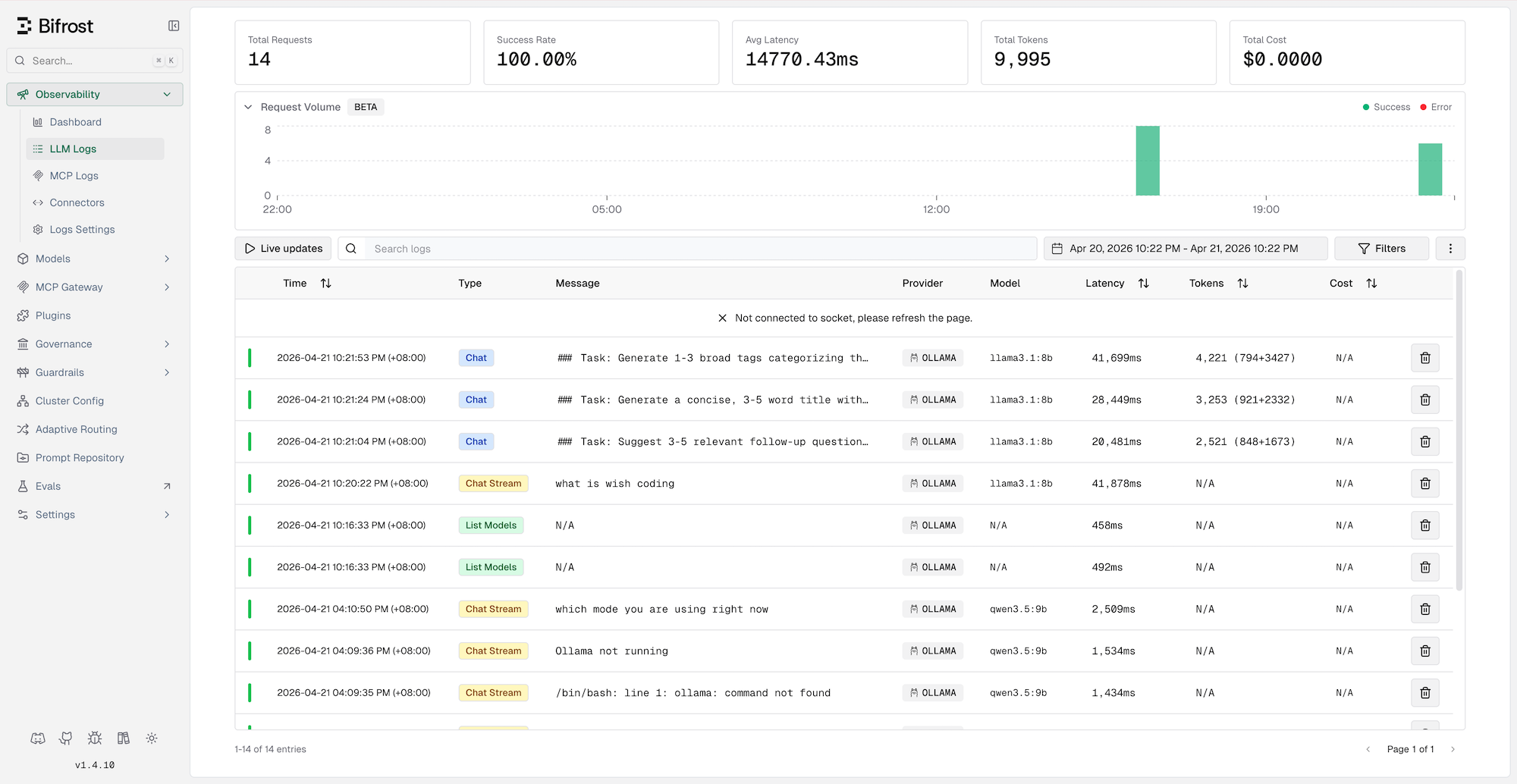Switch to MCP Logs
1517x784 pixels.
[x=74, y=175]
